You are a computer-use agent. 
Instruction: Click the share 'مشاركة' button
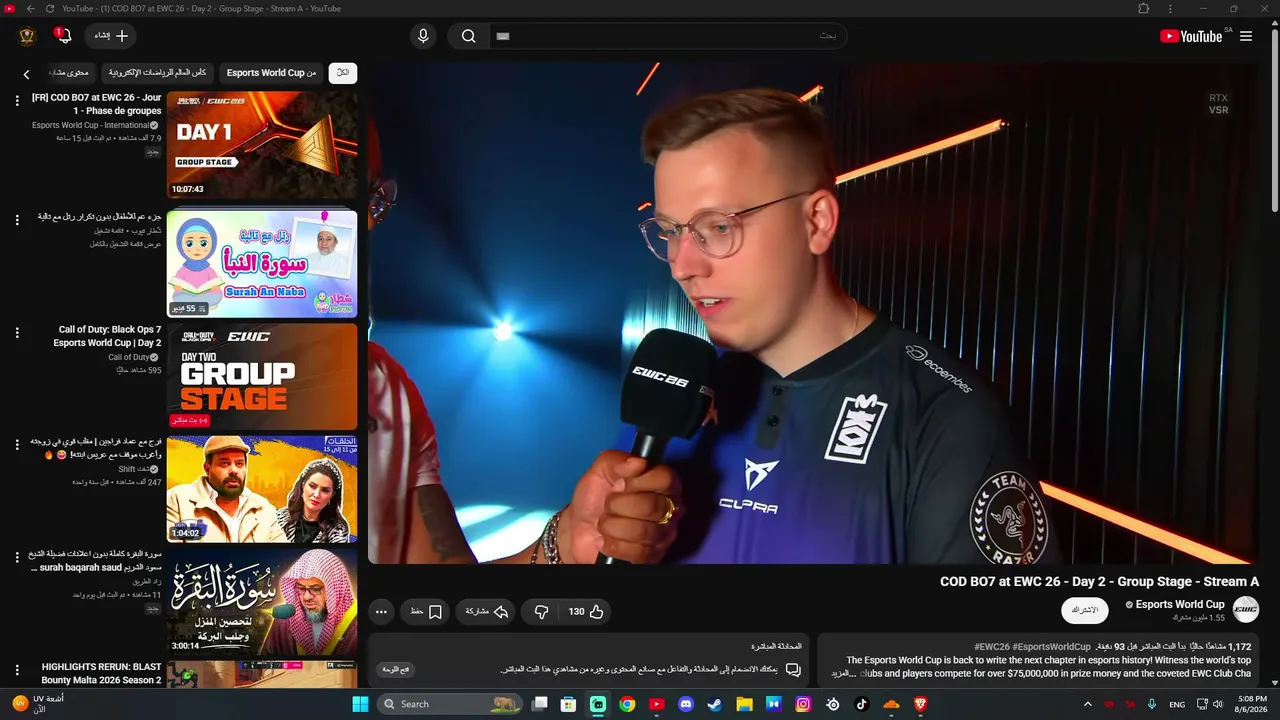coord(487,611)
